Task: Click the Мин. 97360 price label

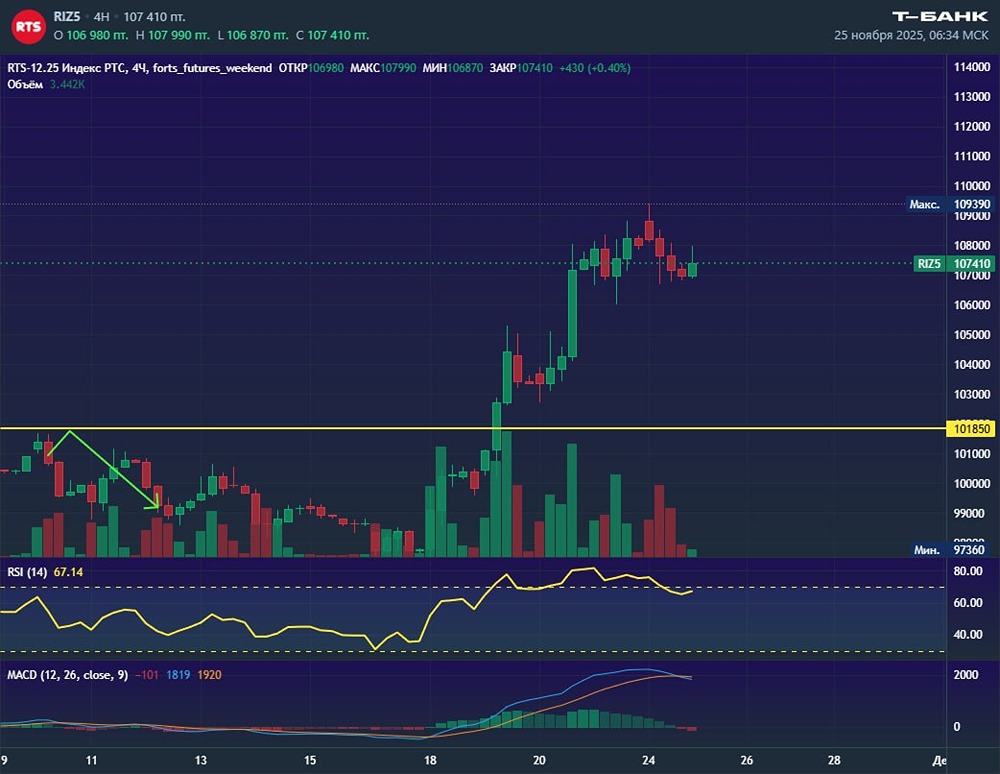Action: [x=950, y=550]
